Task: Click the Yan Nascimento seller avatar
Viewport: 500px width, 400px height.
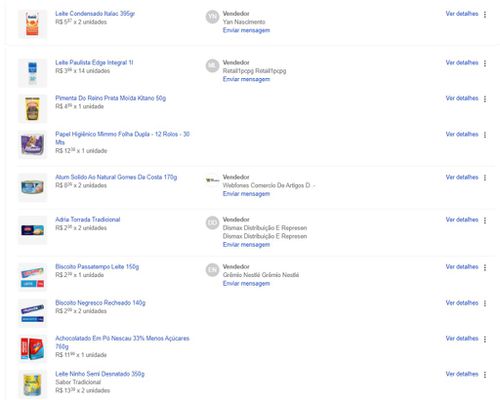Action: [x=212, y=17]
